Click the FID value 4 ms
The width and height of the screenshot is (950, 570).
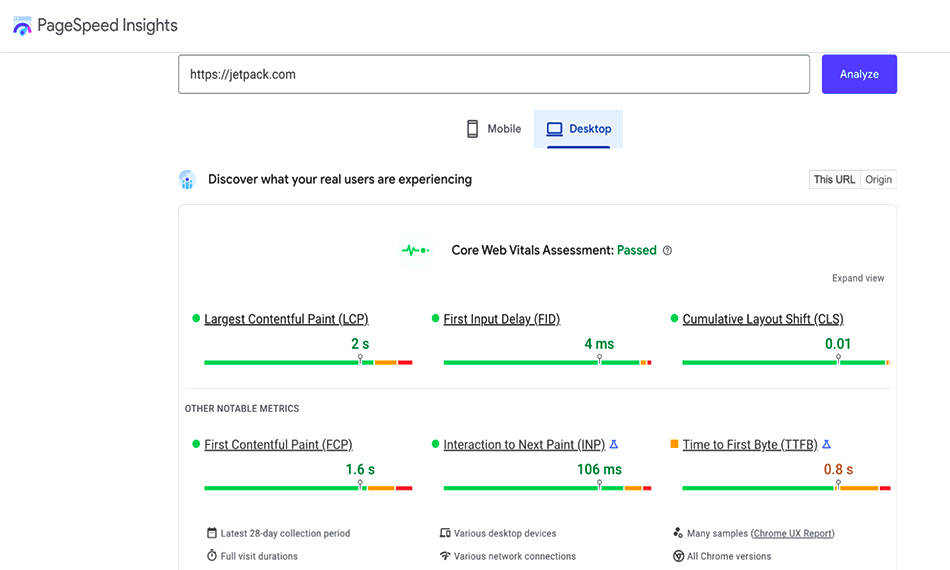(599, 343)
